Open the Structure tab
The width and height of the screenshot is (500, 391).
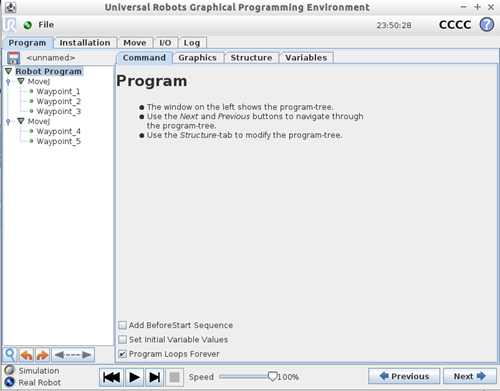pyautogui.click(x=251, y=58)
